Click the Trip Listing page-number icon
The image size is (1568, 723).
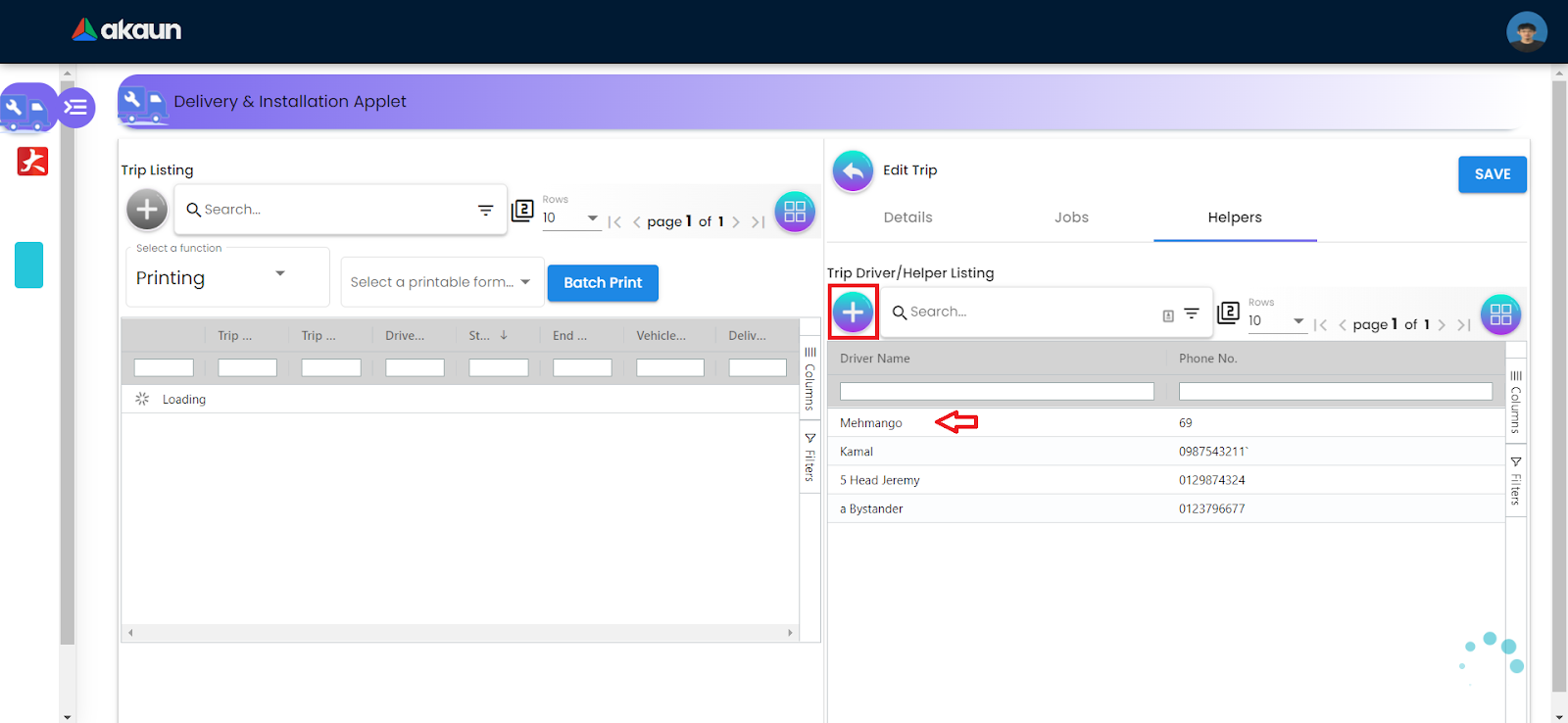point(522,210)
